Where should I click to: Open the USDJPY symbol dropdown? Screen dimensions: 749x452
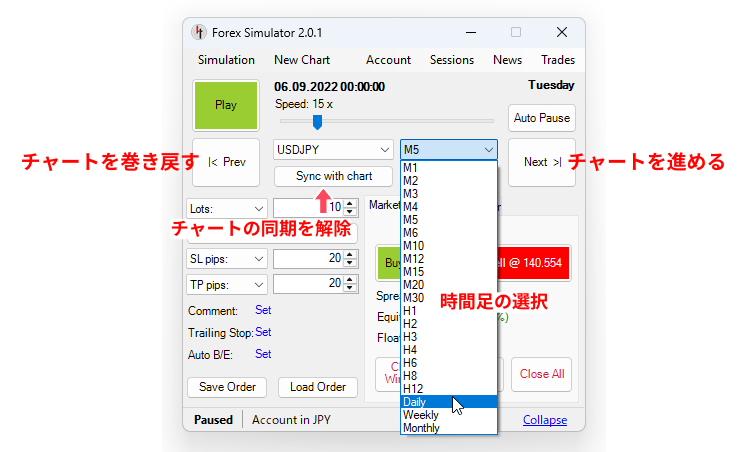pyautogui.click(x=333, y=150)
